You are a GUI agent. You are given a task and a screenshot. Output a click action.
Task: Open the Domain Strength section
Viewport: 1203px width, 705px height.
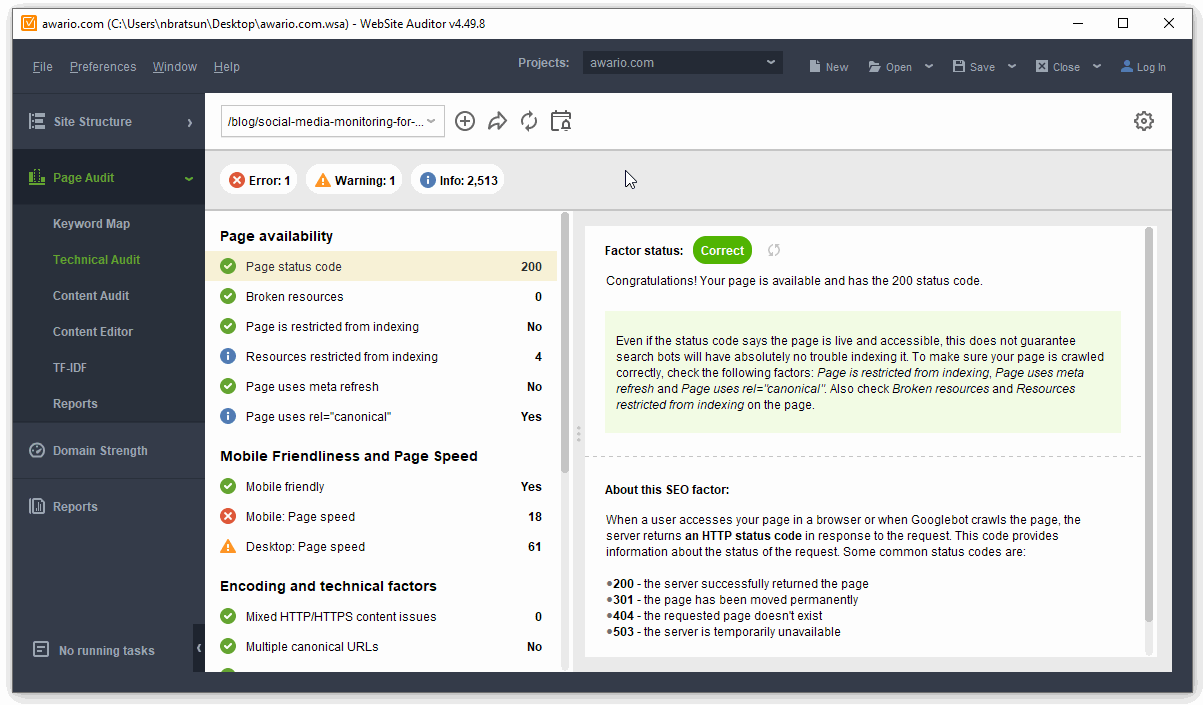109,450
